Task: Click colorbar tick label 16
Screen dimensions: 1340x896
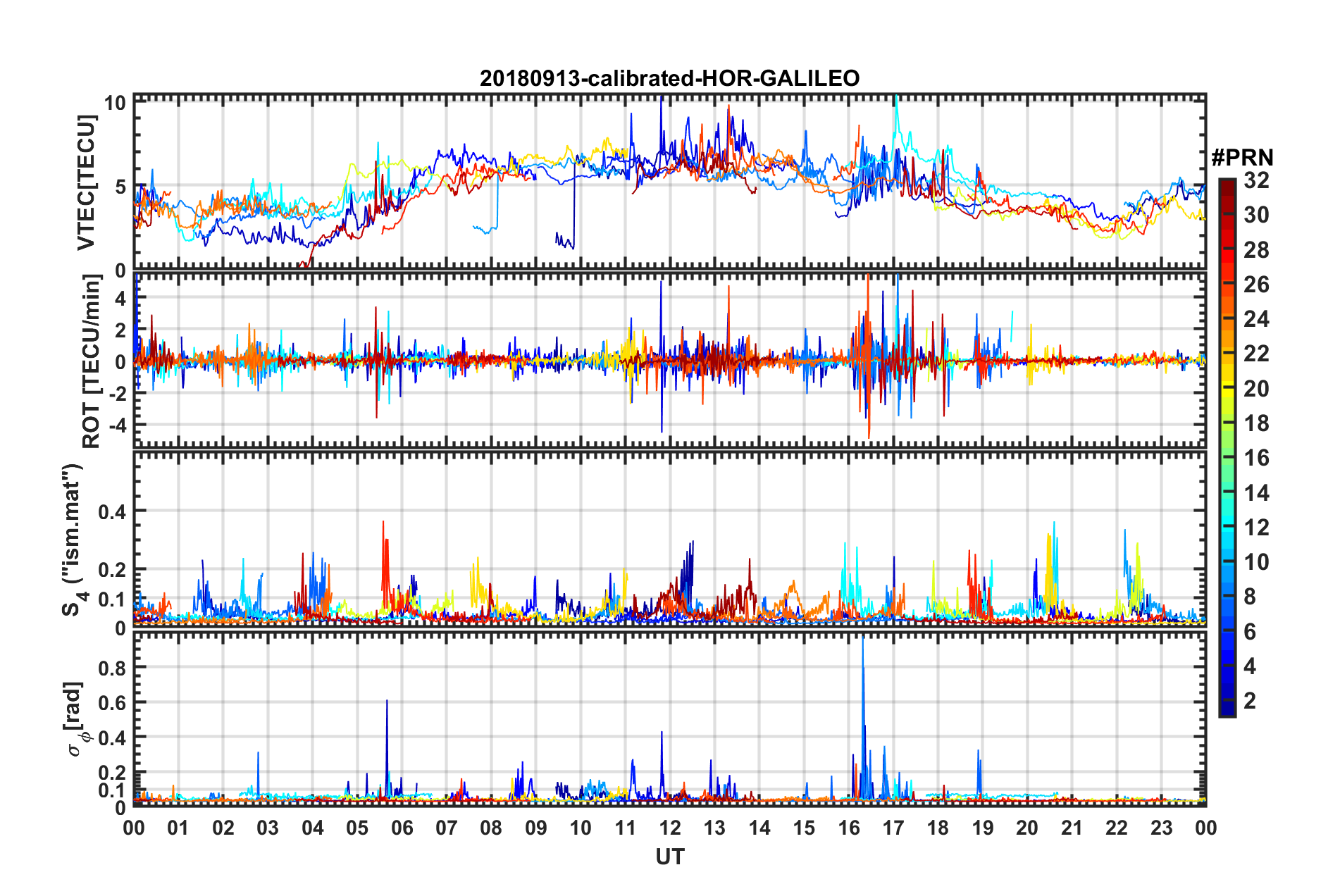Action: coord(1256,458)
